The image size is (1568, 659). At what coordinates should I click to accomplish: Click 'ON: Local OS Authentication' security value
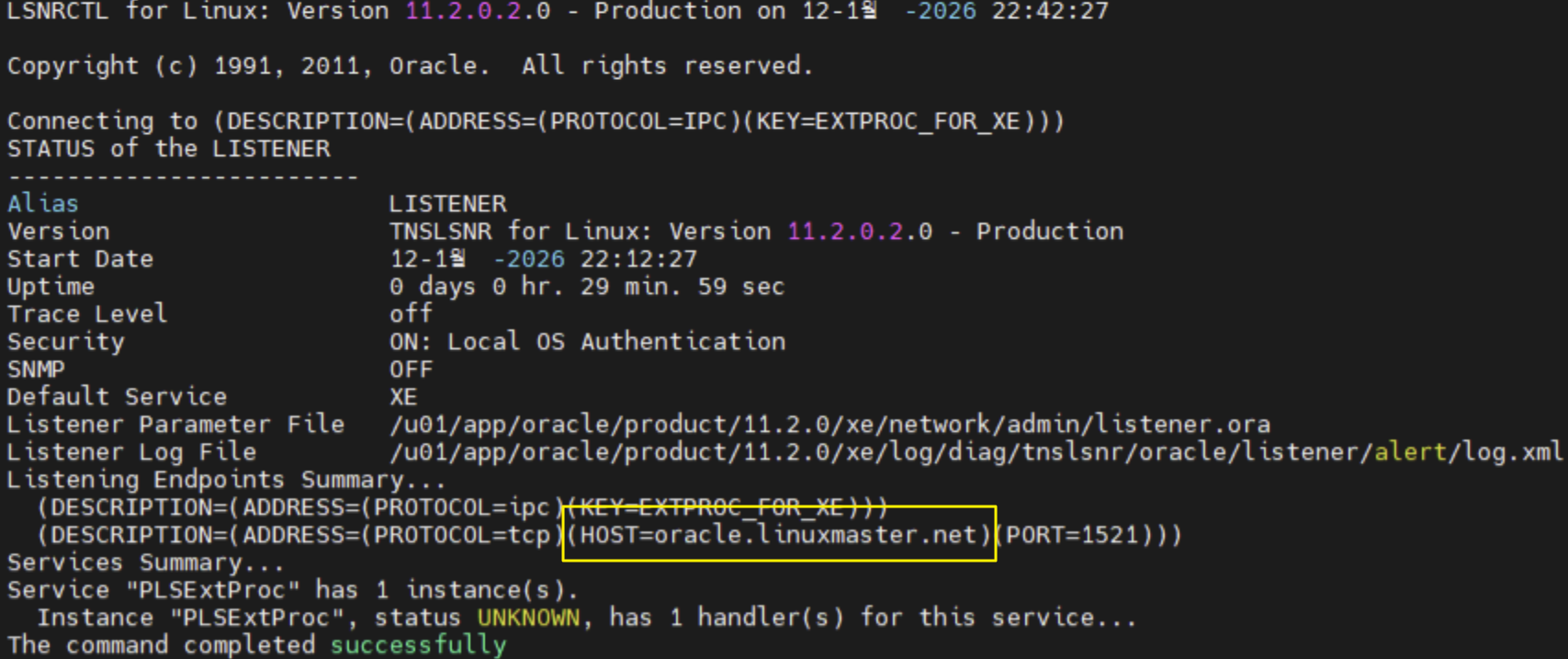pyautogui.click(x=587, y=342)
